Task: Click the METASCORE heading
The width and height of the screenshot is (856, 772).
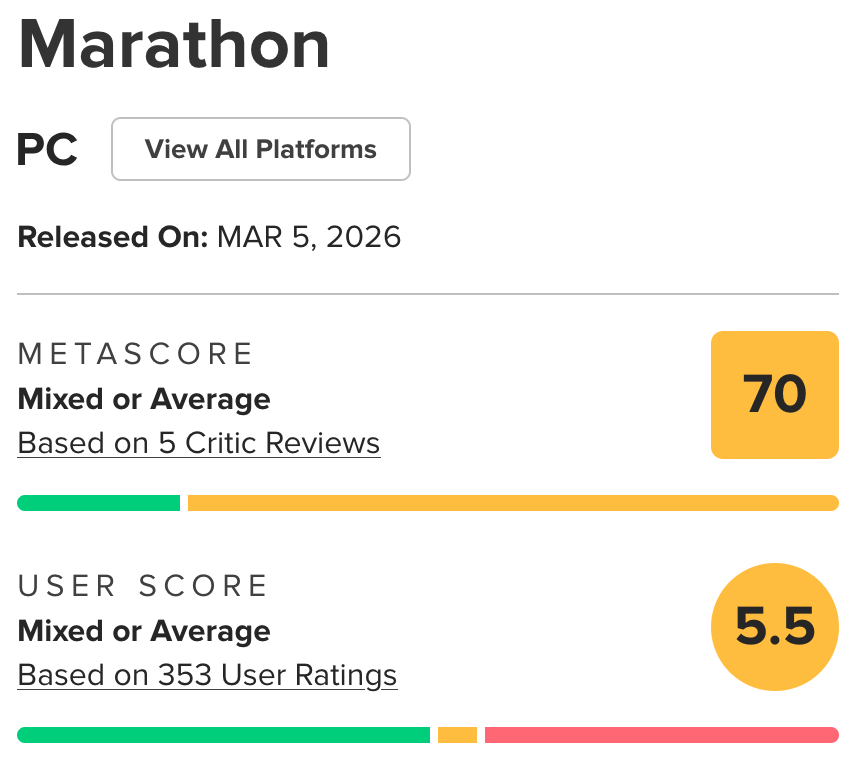Action: pos(135,353)
